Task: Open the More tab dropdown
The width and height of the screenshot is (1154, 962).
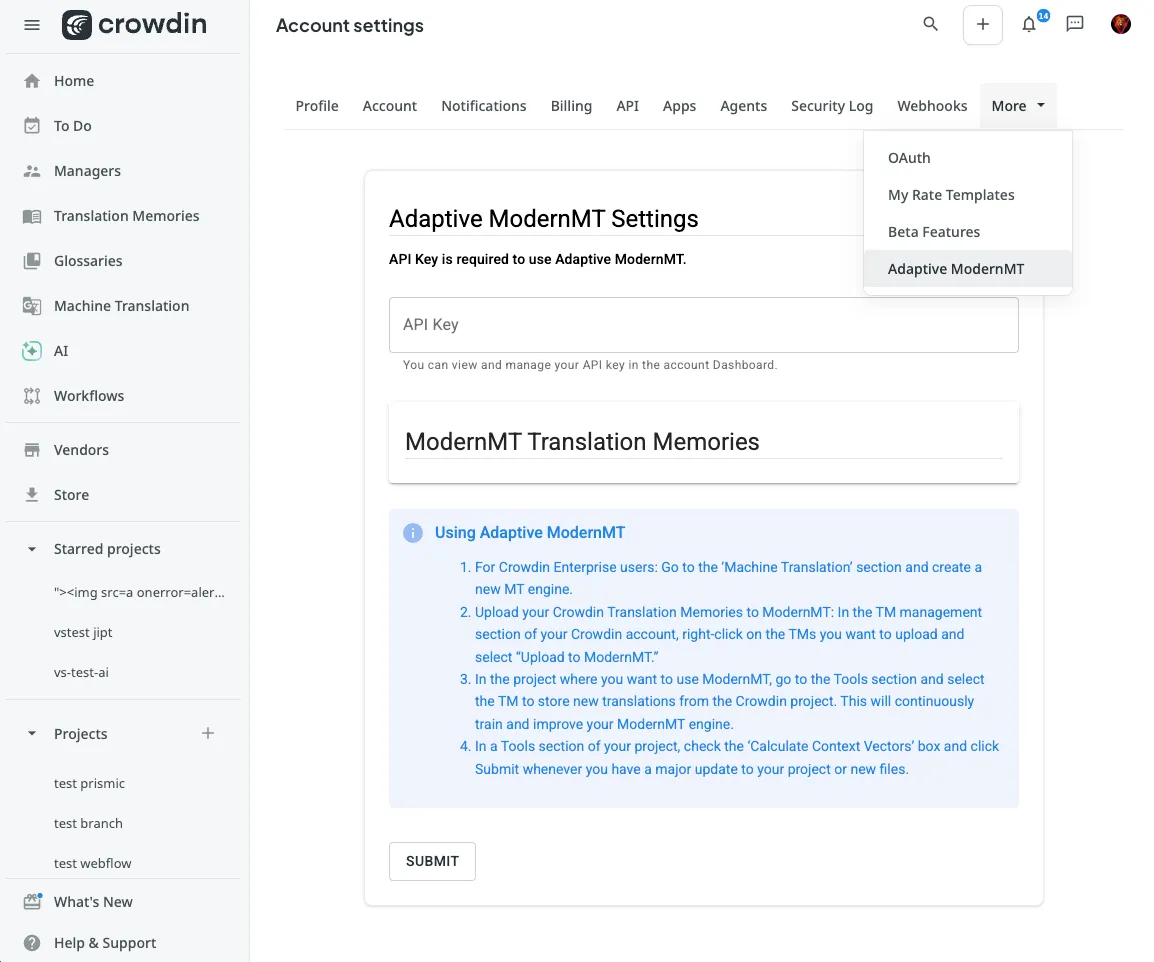Action: [1018, 105]
